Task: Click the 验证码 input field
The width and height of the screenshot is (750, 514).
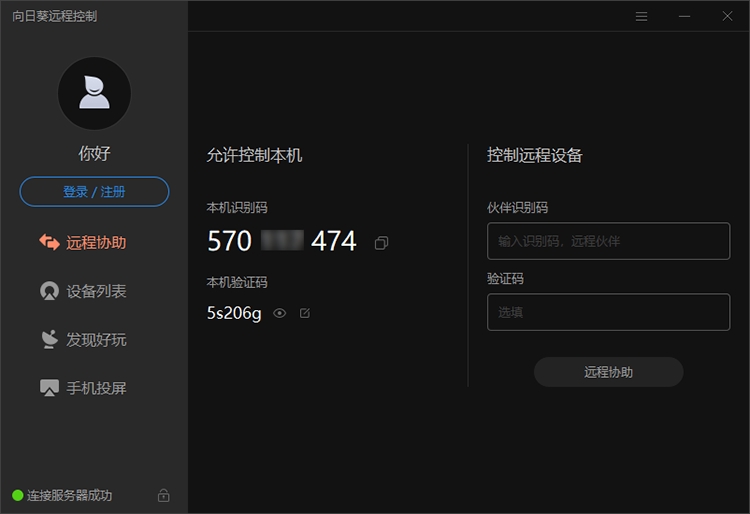Action: 608,312
